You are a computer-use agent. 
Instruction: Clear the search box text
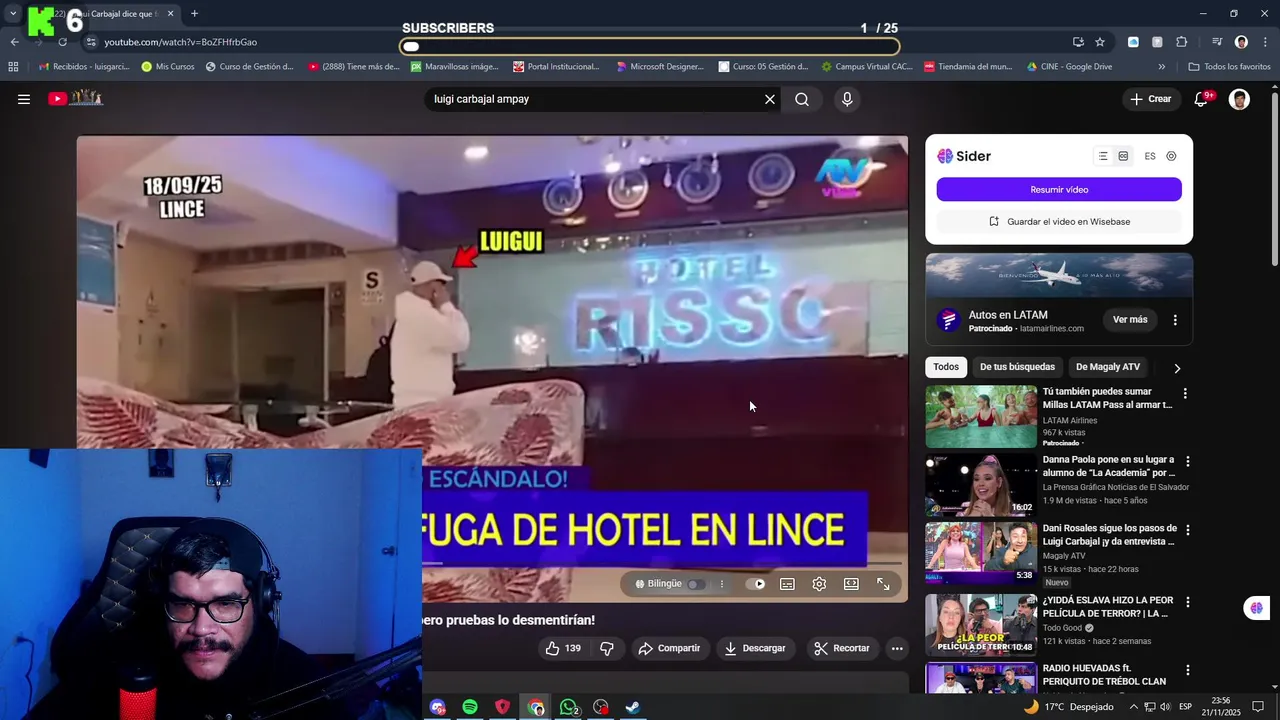(770, 99)
